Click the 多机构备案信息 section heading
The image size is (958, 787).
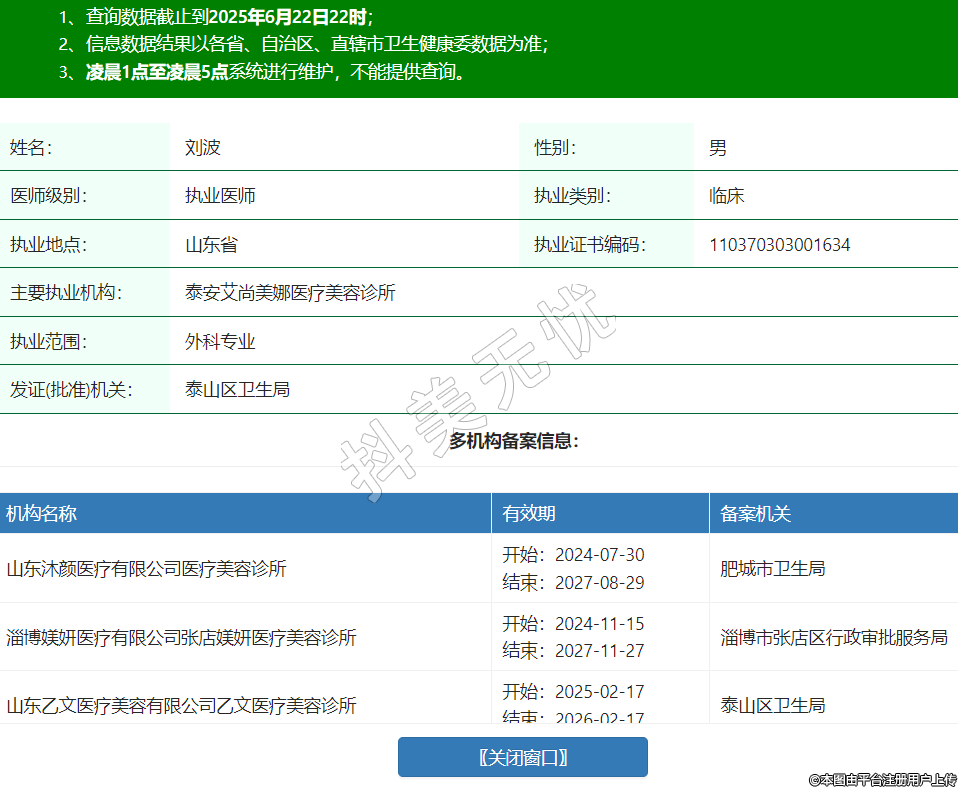click(514, 441)
